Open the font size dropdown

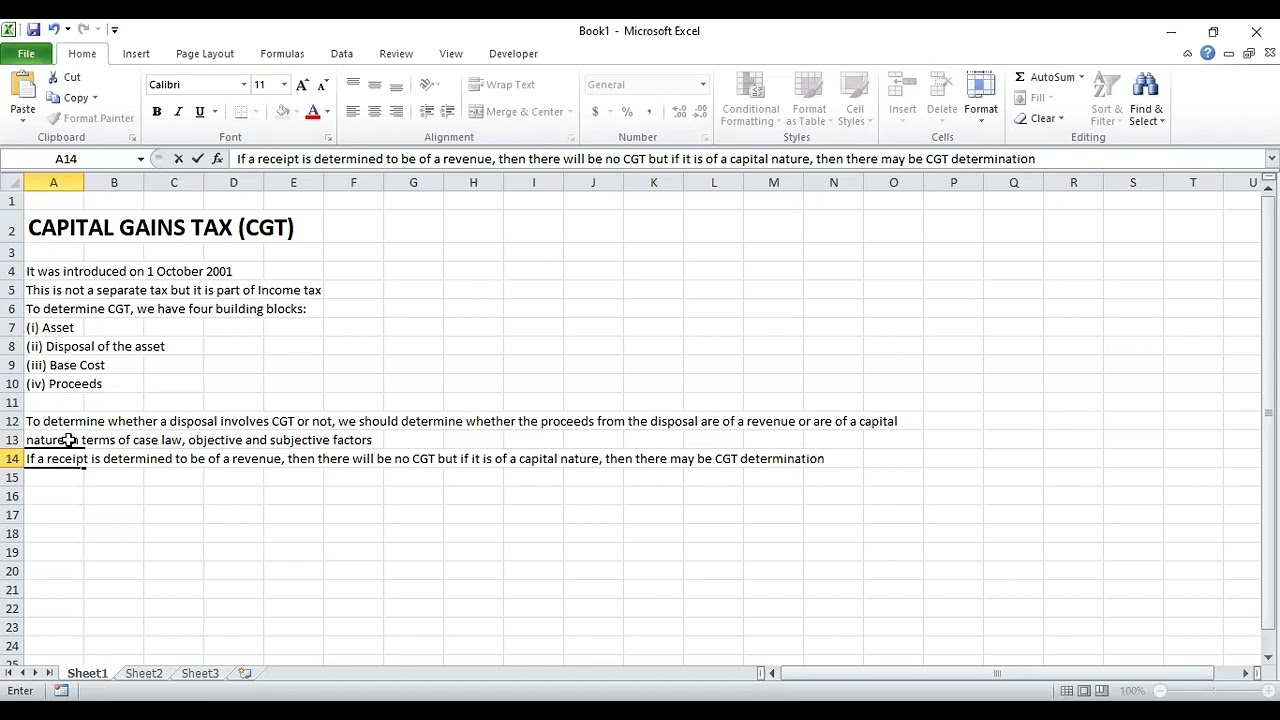tap(284, 85)
